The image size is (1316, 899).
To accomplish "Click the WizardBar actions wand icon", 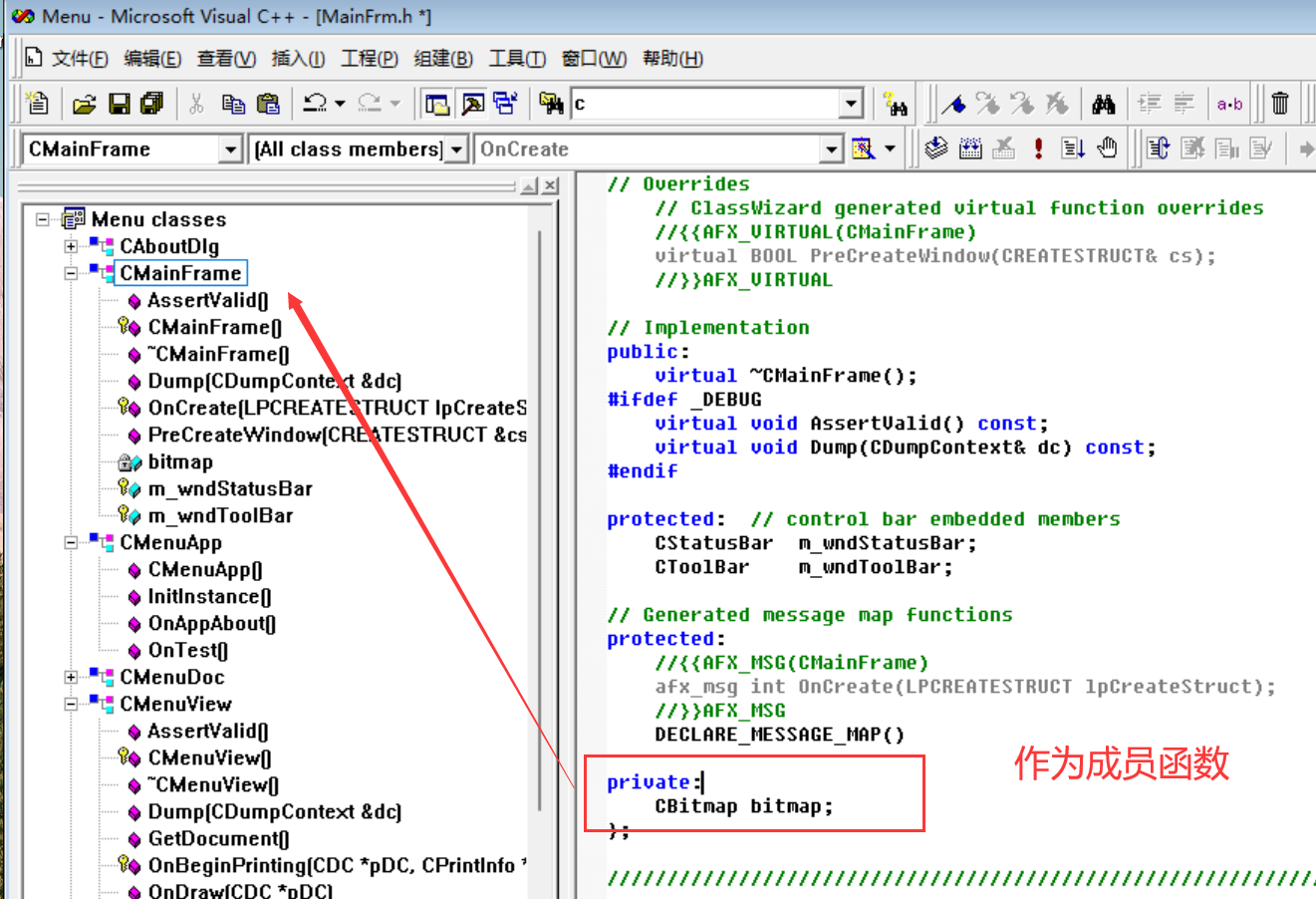I will point(863,149).
